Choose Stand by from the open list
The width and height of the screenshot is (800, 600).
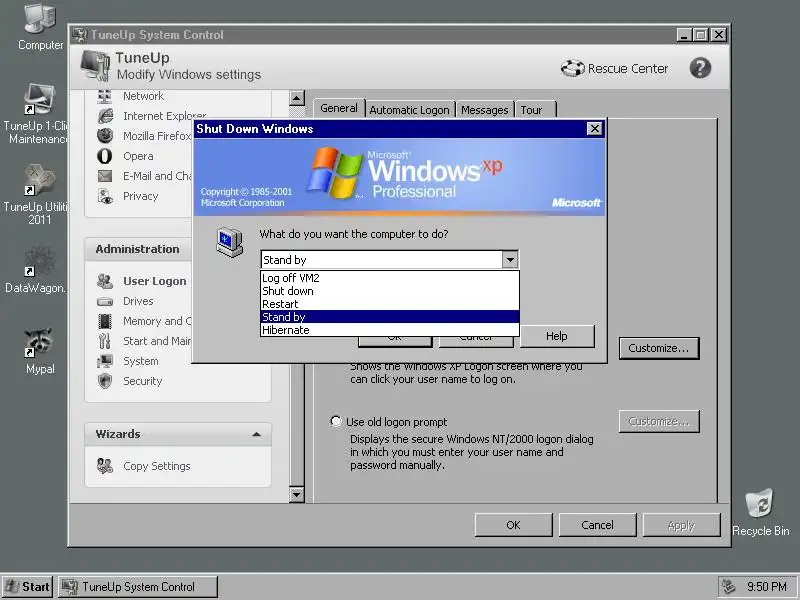tap(390, 317)
